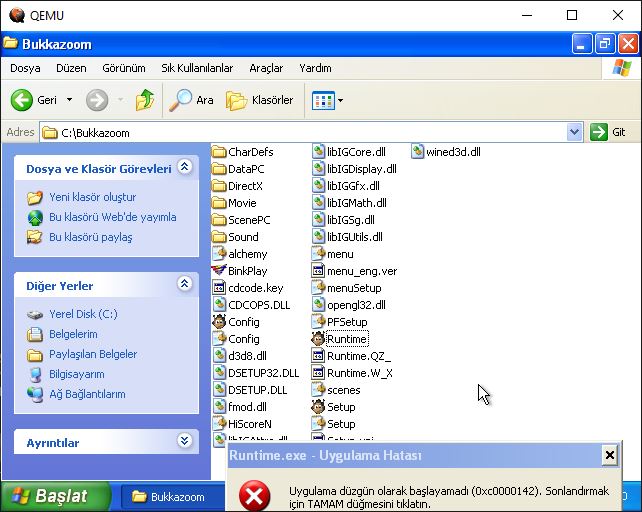Select the monkey-faced Config application icon
Screen dimensions: 642x512
219,322
